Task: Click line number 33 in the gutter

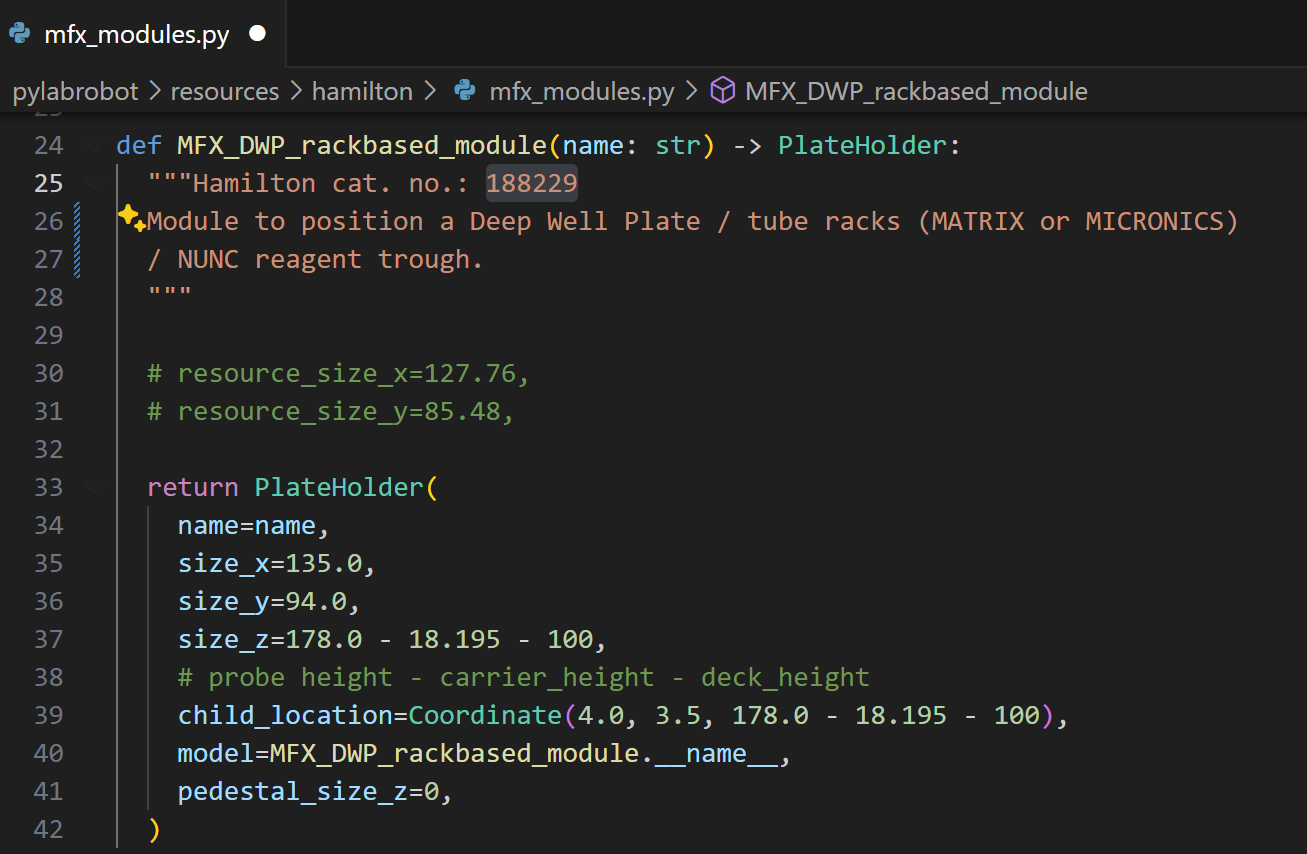Action: point(48,488)
